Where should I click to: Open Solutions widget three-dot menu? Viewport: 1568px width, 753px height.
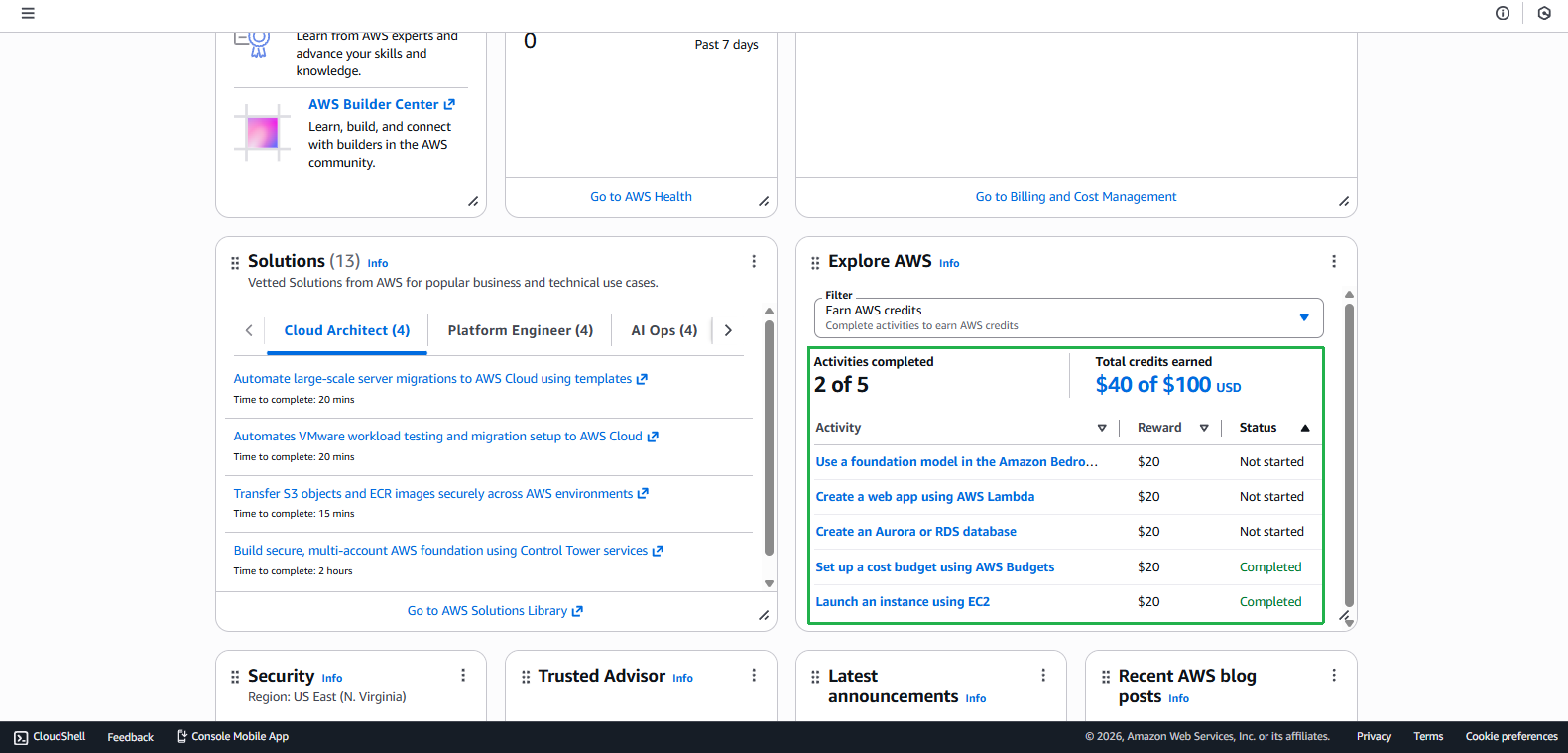pyautogui.click(x=754, y=261)
